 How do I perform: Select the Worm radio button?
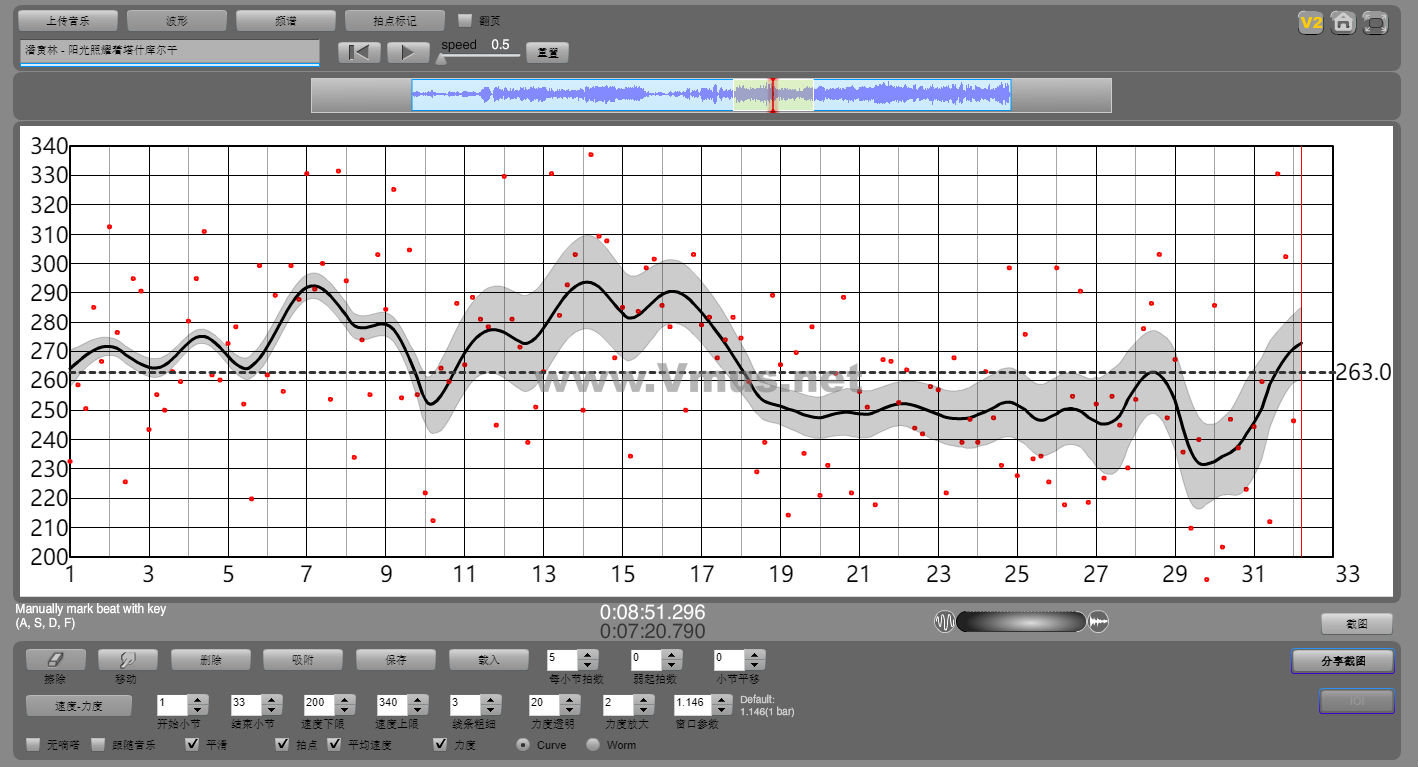(x=593, y=744)
